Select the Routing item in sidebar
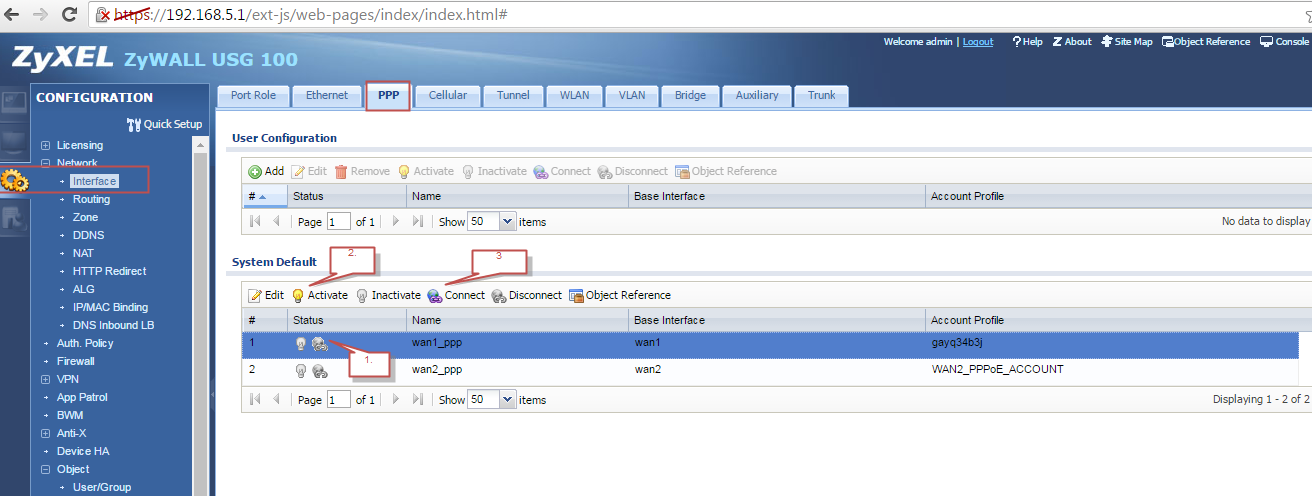 (x=91, y=199)
